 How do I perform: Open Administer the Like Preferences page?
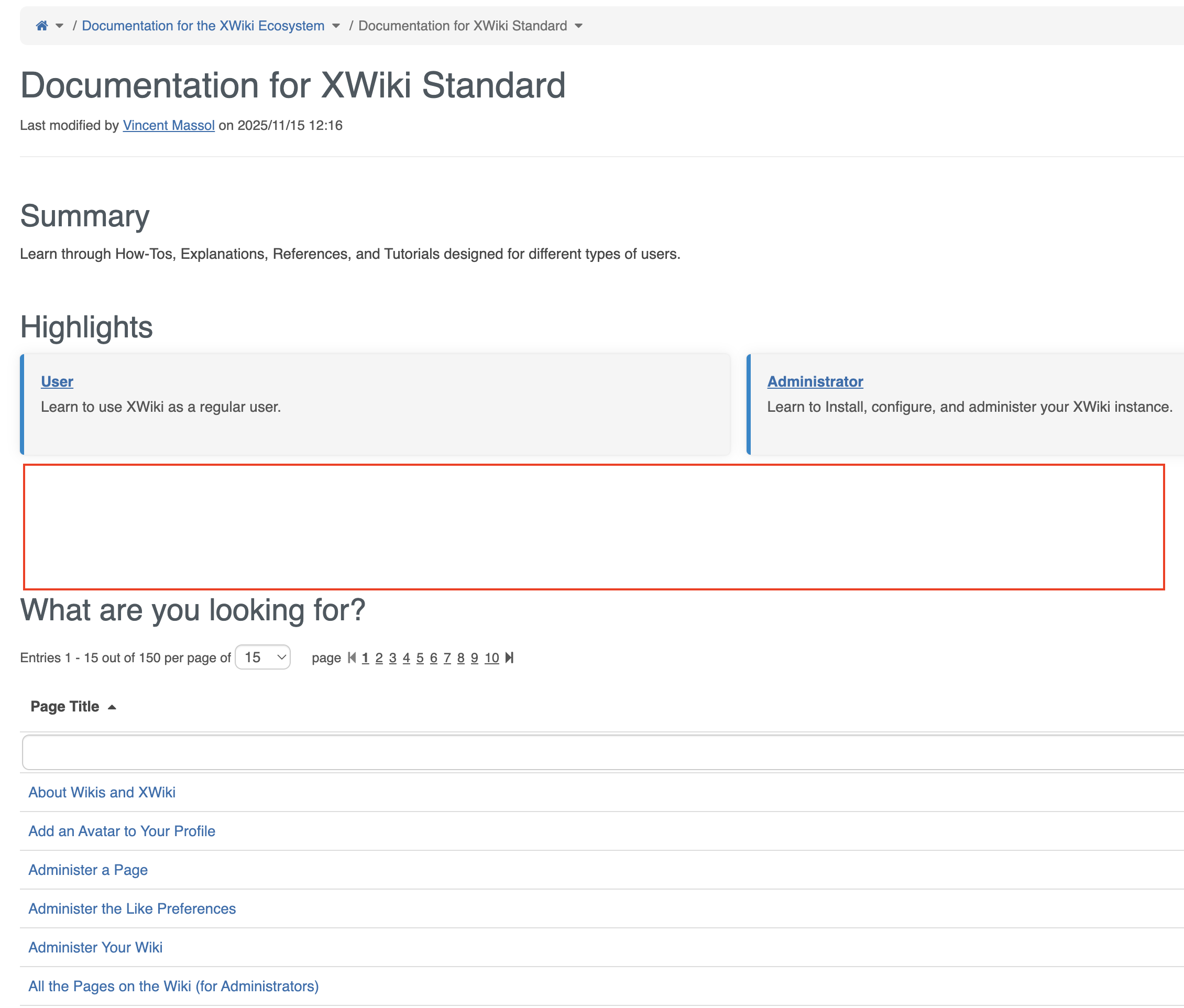(x=132, y=908)
